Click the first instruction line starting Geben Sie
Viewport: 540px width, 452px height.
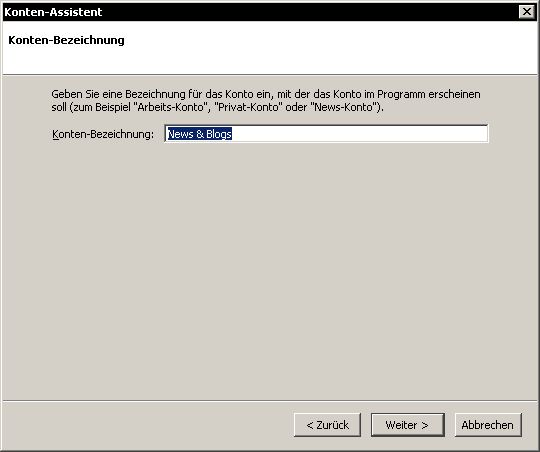[266, 94]
